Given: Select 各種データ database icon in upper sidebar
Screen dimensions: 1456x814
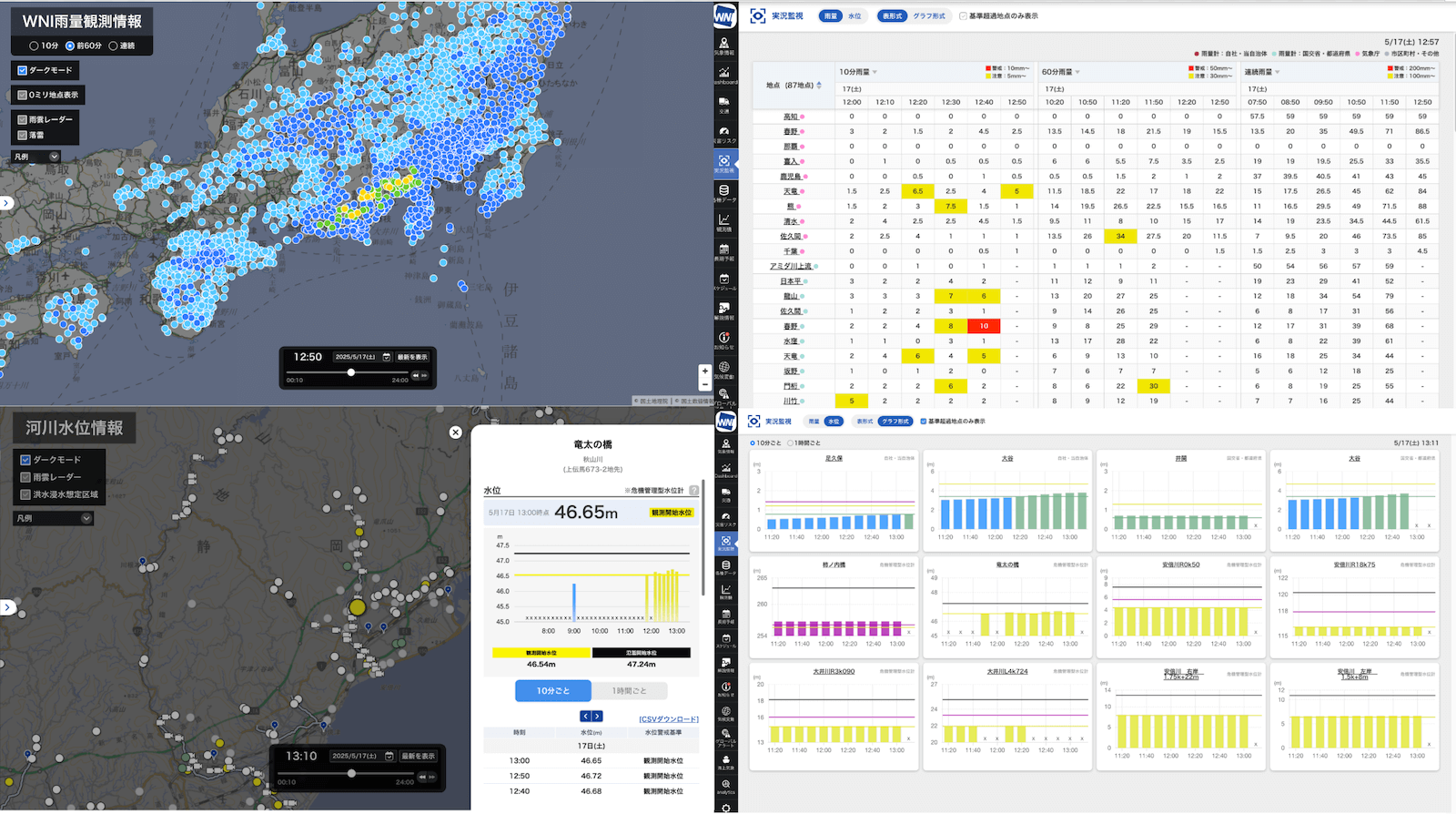Looking at the screenshot, I should (x=724, y=192).
